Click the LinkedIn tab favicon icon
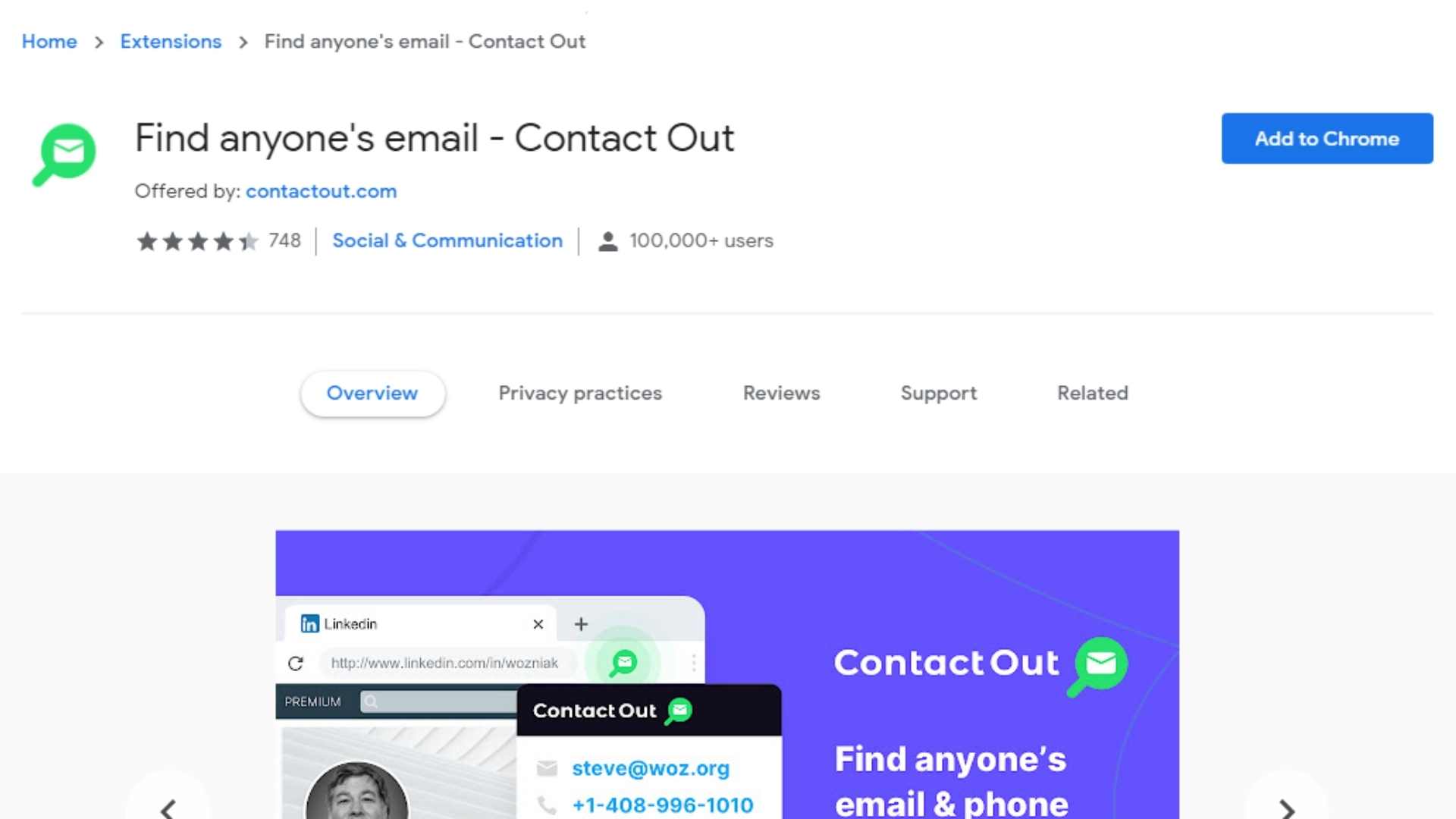 coord(310,623)
